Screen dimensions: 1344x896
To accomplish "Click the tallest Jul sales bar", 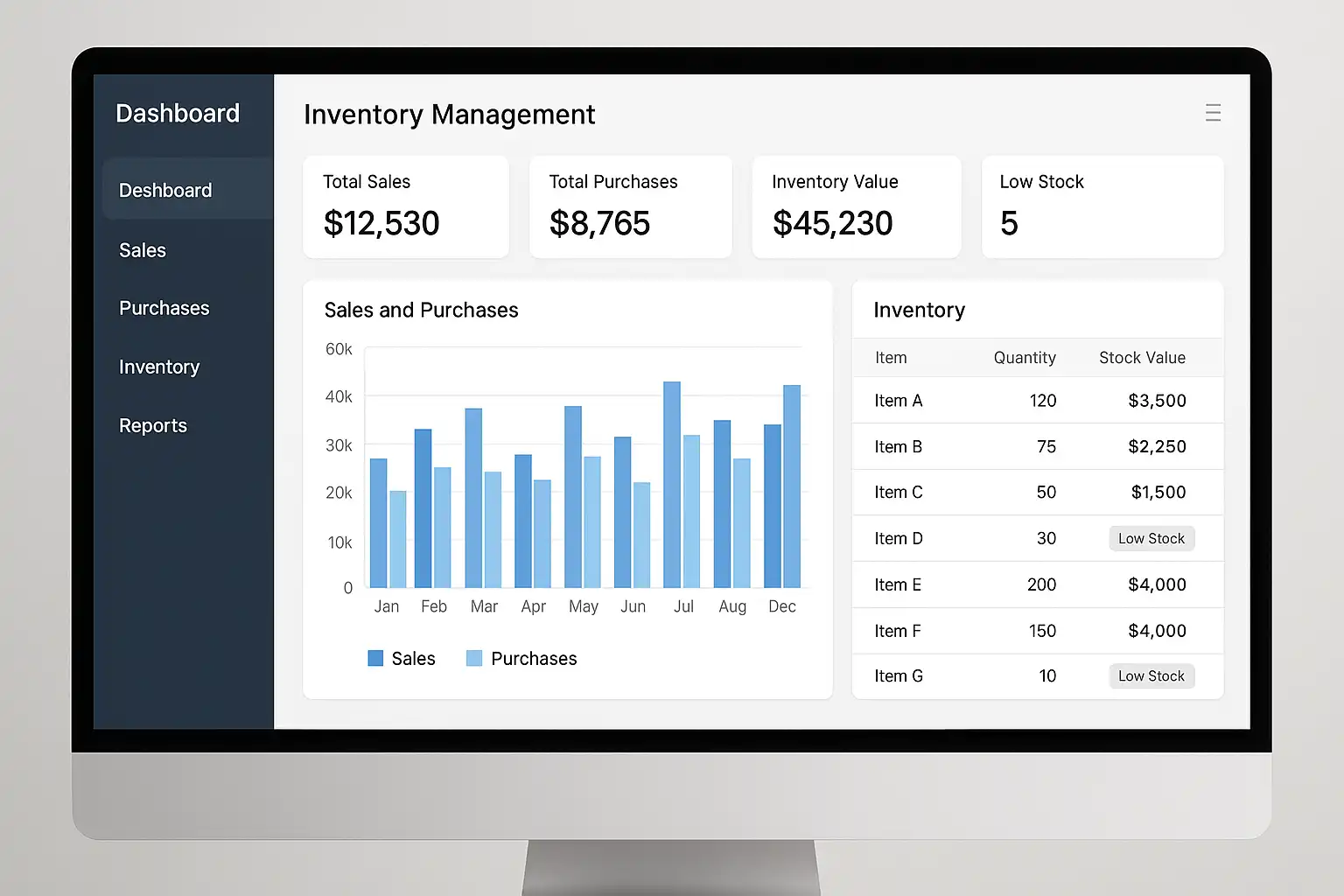I will [x=672, y=485].
